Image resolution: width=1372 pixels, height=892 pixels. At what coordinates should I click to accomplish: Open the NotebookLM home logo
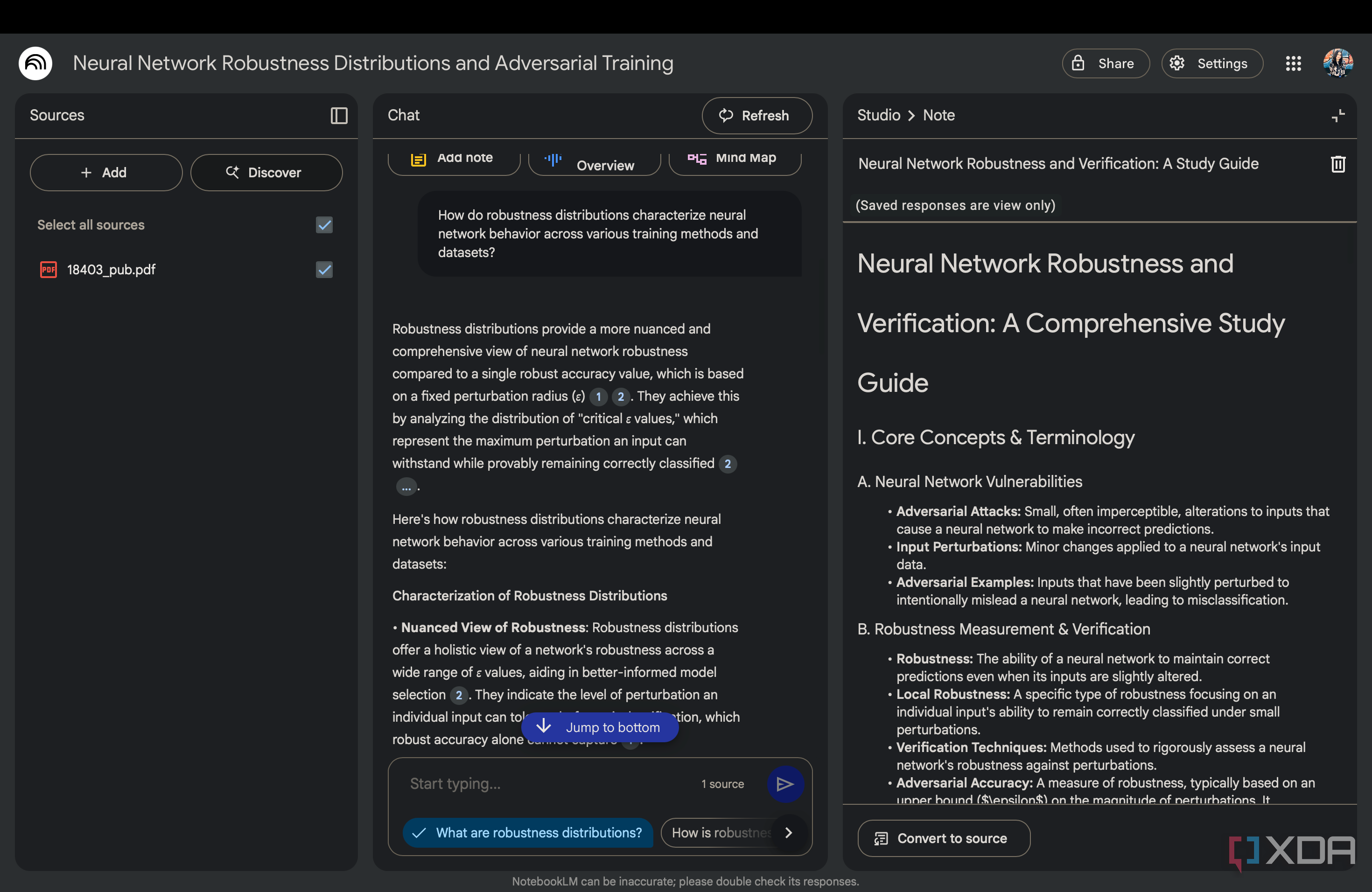(35, 63)
